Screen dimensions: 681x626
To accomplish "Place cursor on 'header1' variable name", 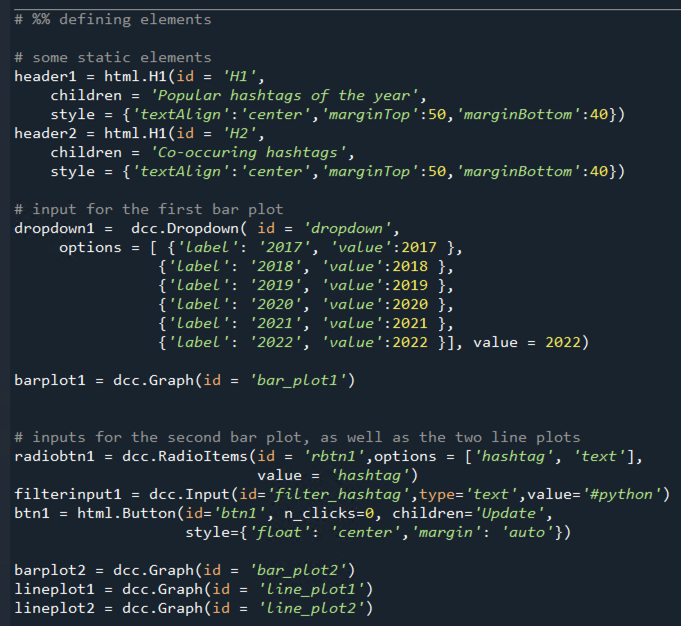I will (x=45, y=76).
